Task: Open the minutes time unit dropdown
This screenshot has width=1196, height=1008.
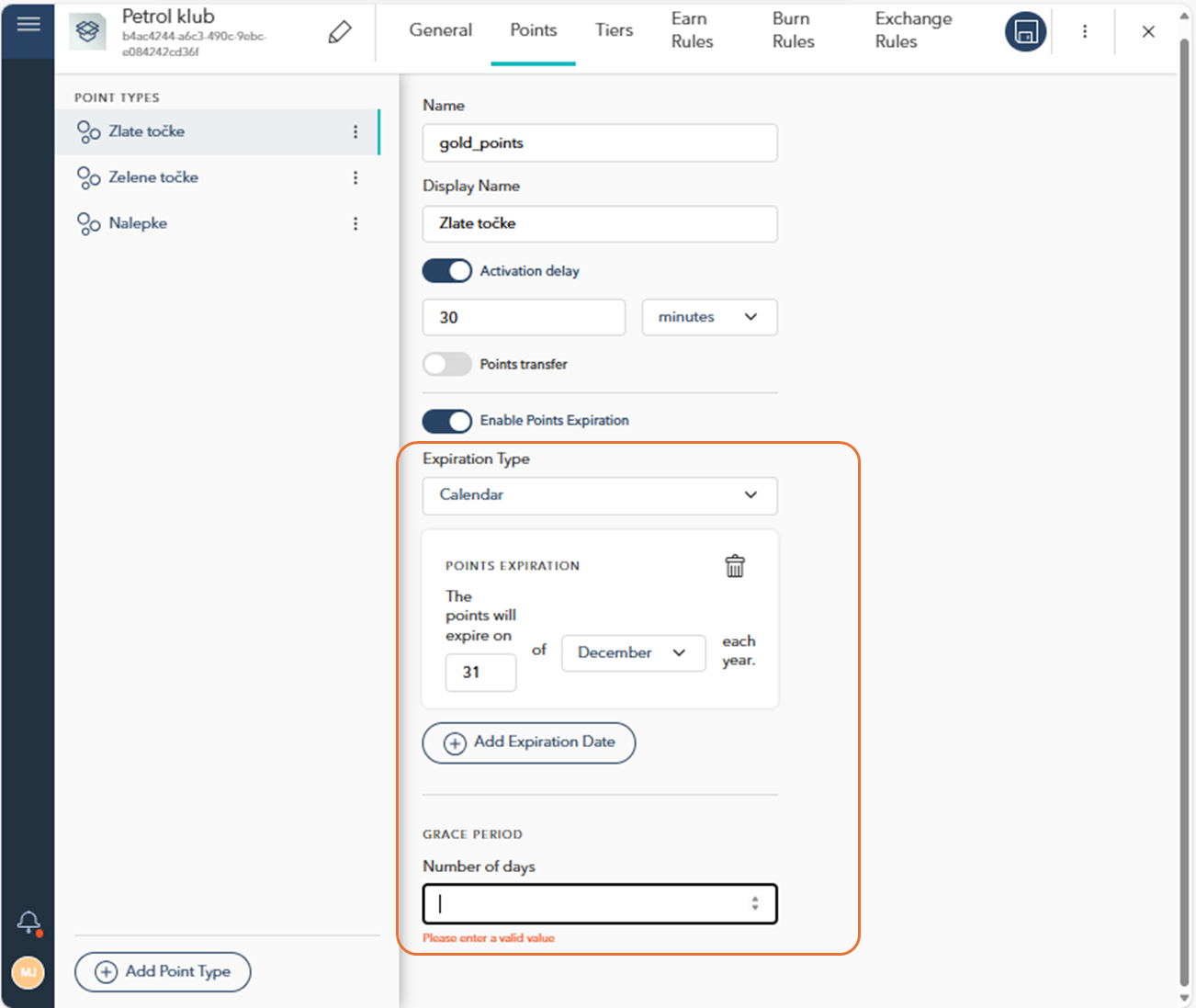Action: click(709, 317)
